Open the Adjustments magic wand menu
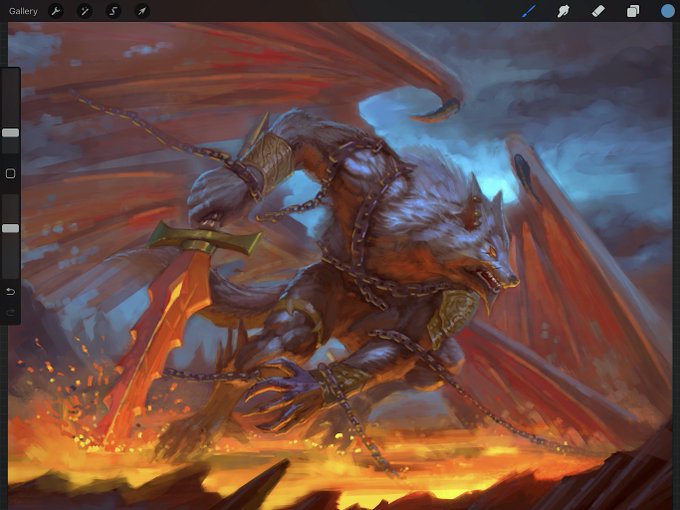This screenshot has width=680, height=510. point(85,11)
